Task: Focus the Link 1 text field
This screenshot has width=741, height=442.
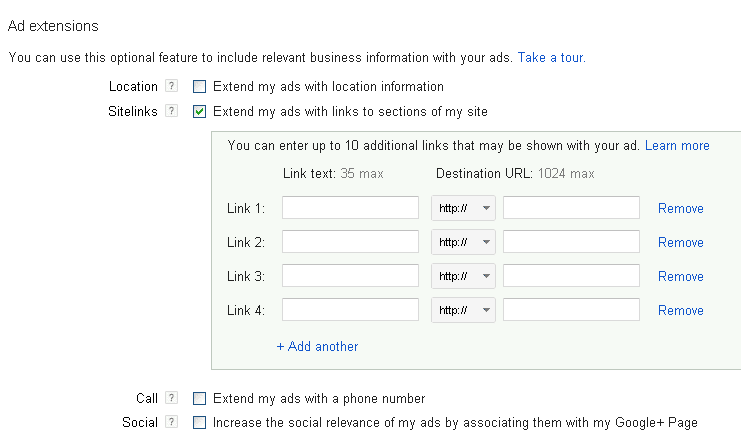Action: click(350, 208)
